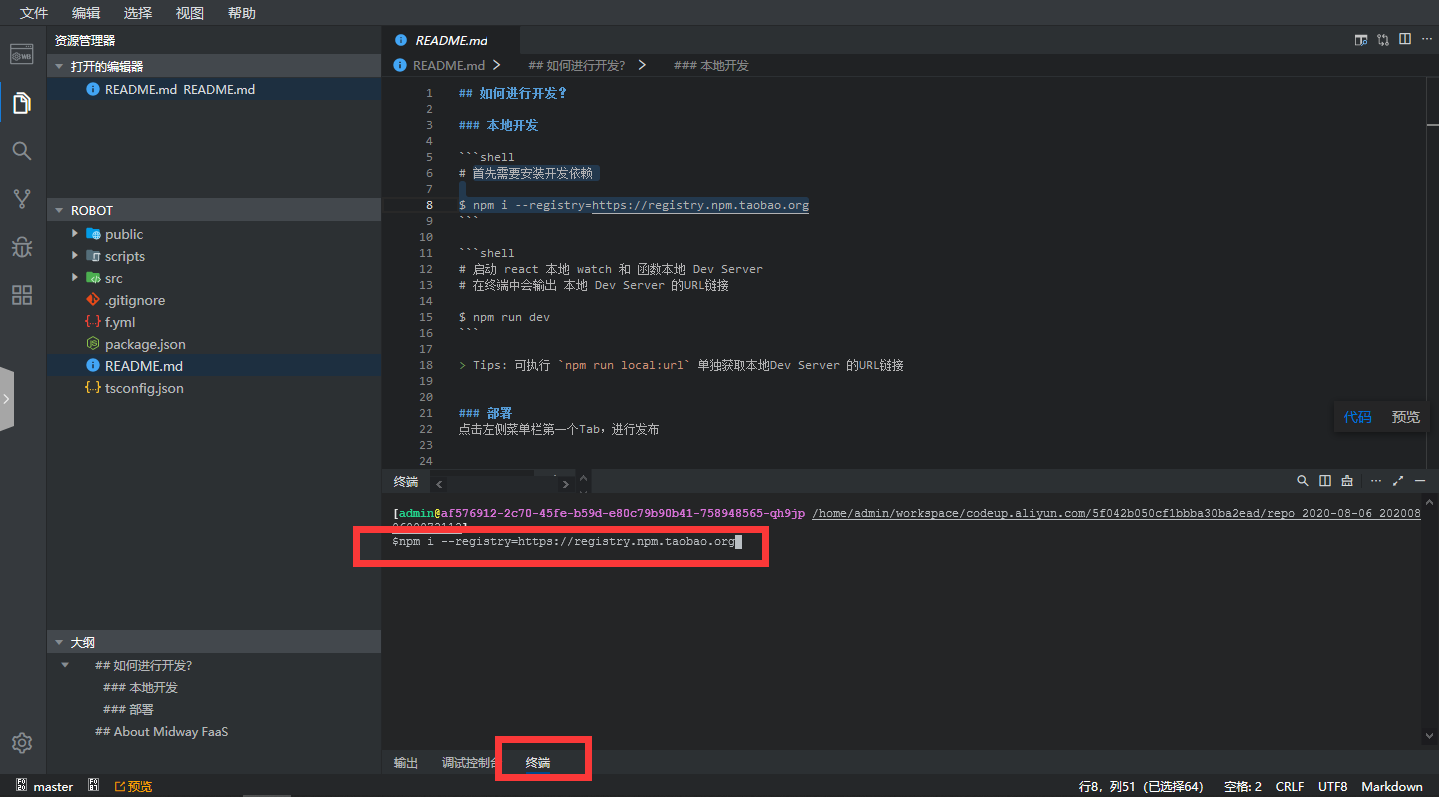Open the Search icon in activity bar
This screenshot has height=797, width=1439.
[22, 151]
